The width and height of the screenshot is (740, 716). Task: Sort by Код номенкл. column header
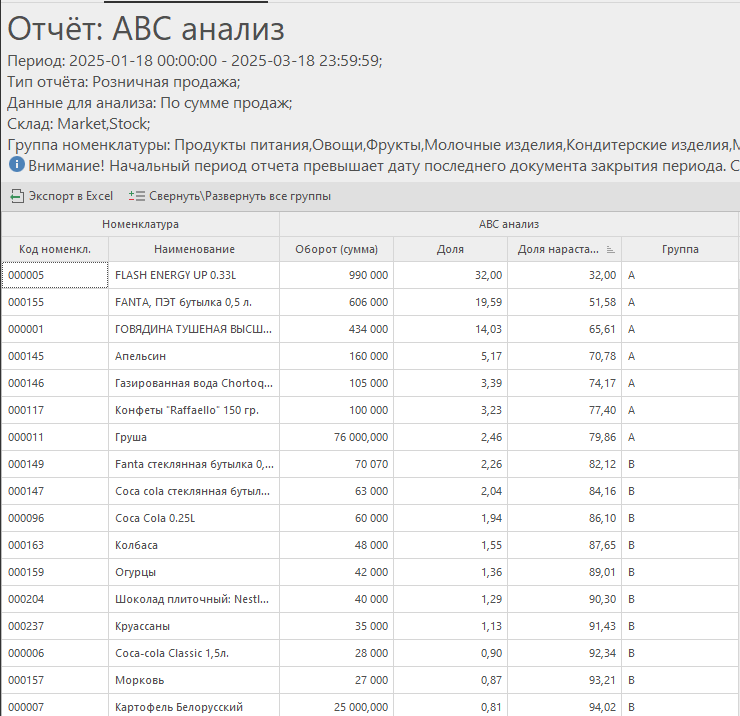pos(55,249)
